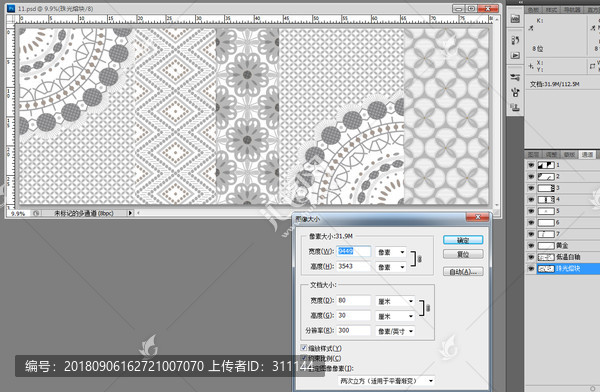This screenshot has height=392, width=600.
Task: Open the Brush panel icon
Action: [515, 92]
